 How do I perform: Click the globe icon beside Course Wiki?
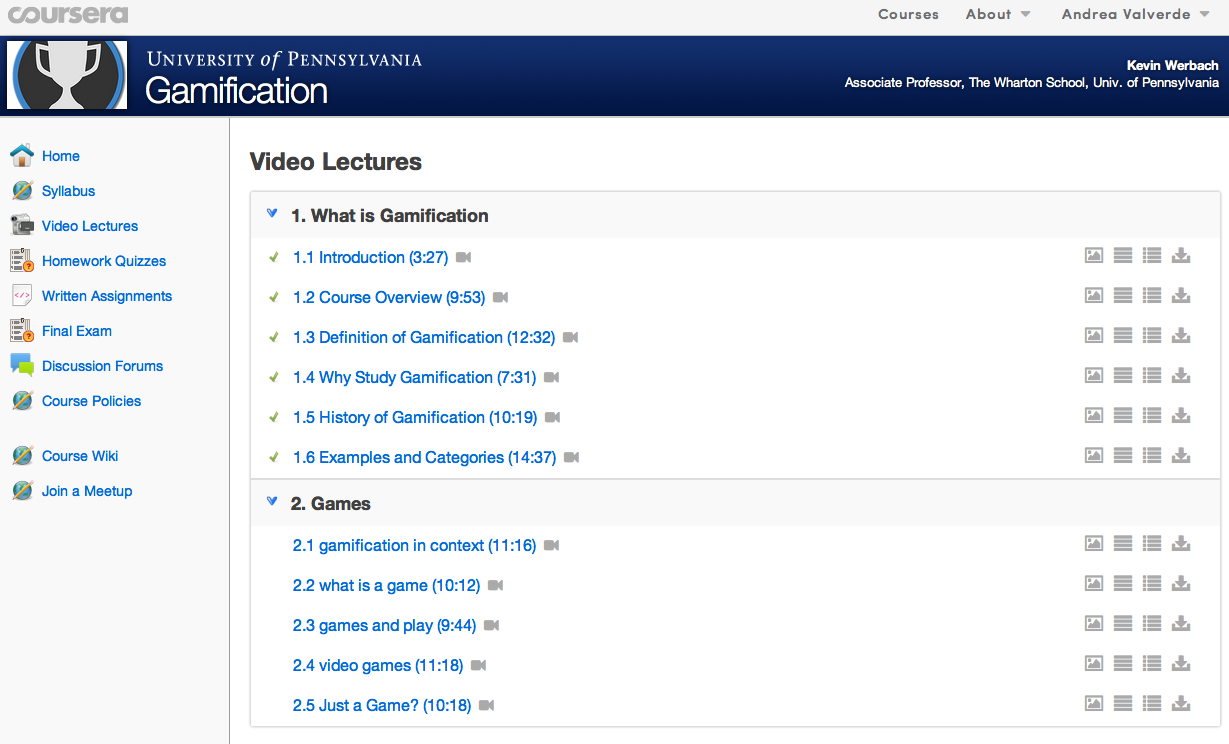point(22,455)
